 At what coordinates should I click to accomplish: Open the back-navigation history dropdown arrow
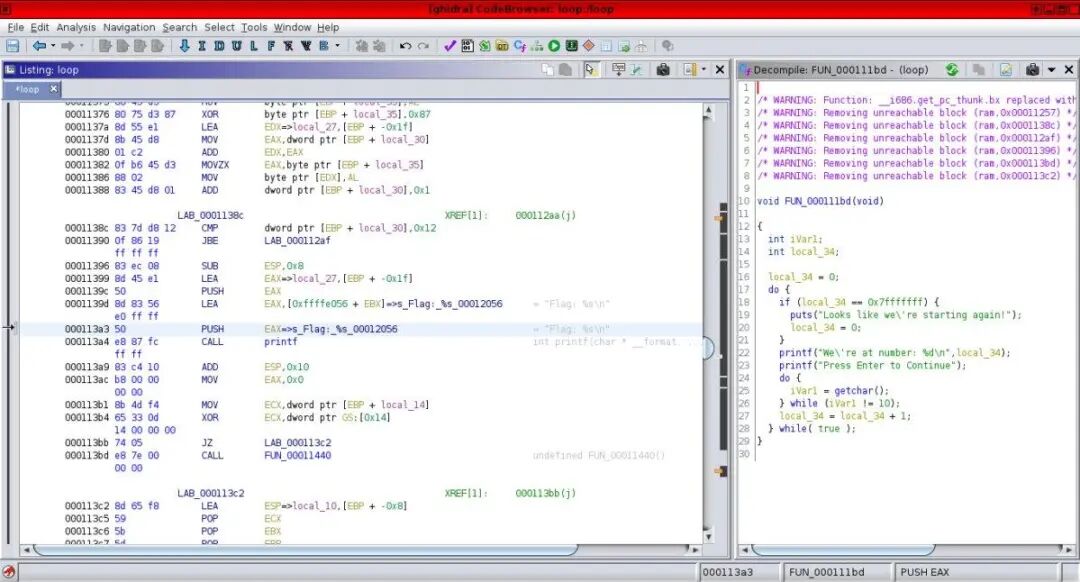(x=52, y=46)
